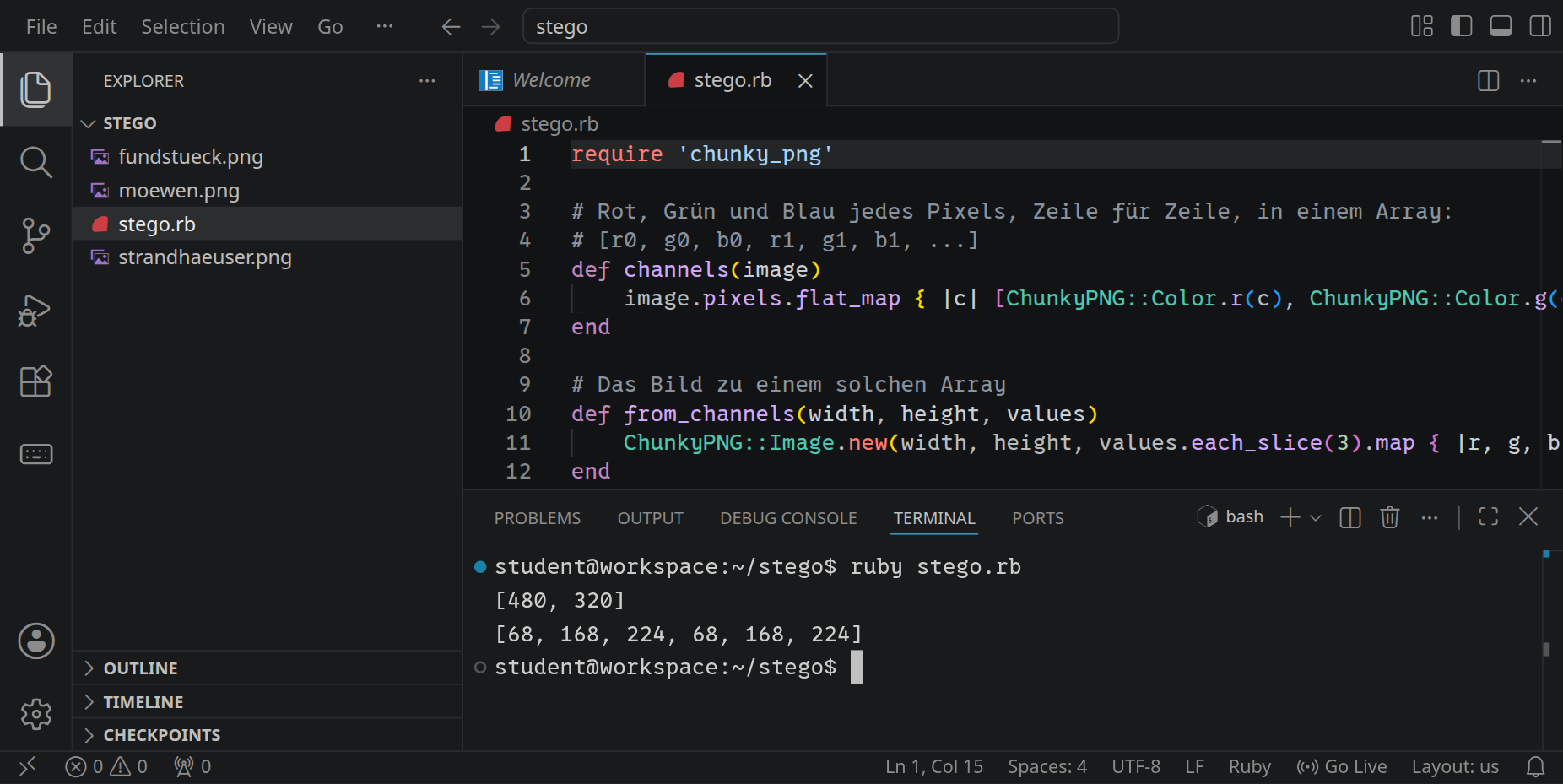Maximize the terminal panel size
Image resolution: width=1563 pixels, height=784 pixels.
pyautogui.click(x=1489, y=516)
